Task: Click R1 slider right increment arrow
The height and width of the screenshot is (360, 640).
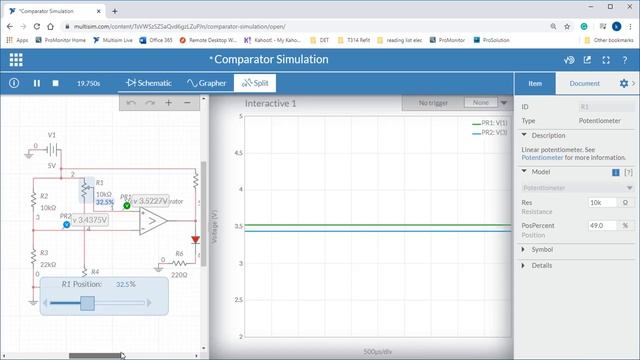Action: [x=149, y=303]
